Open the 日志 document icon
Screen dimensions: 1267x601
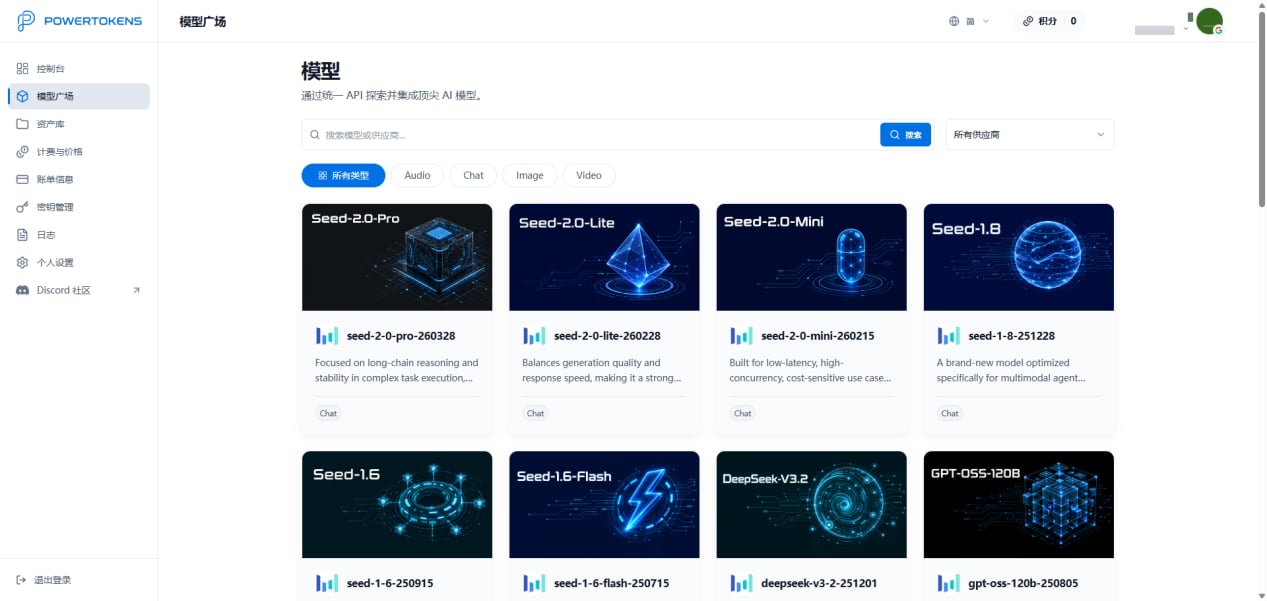point(22,235)
